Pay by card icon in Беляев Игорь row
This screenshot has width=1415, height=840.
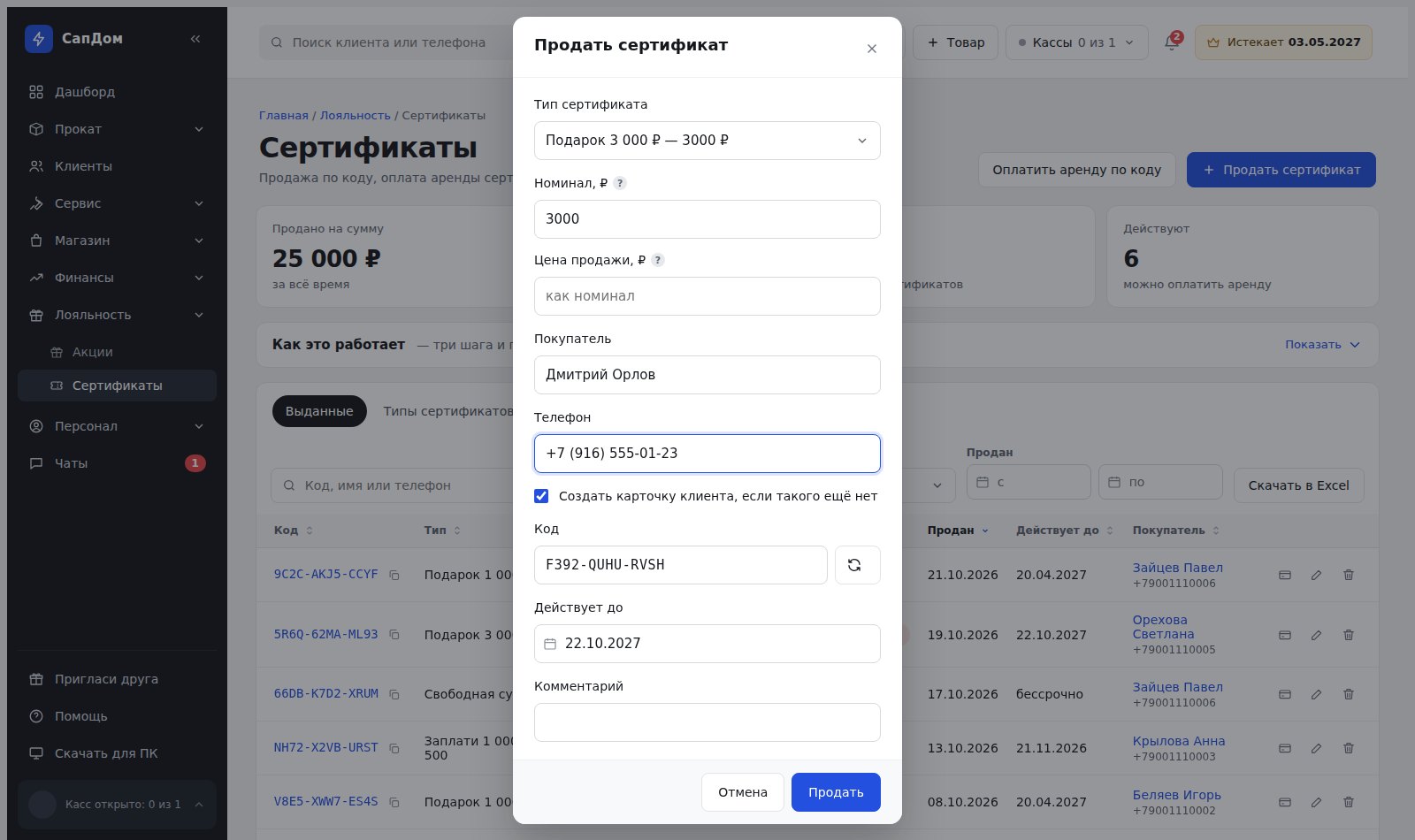coord(1285,802)
